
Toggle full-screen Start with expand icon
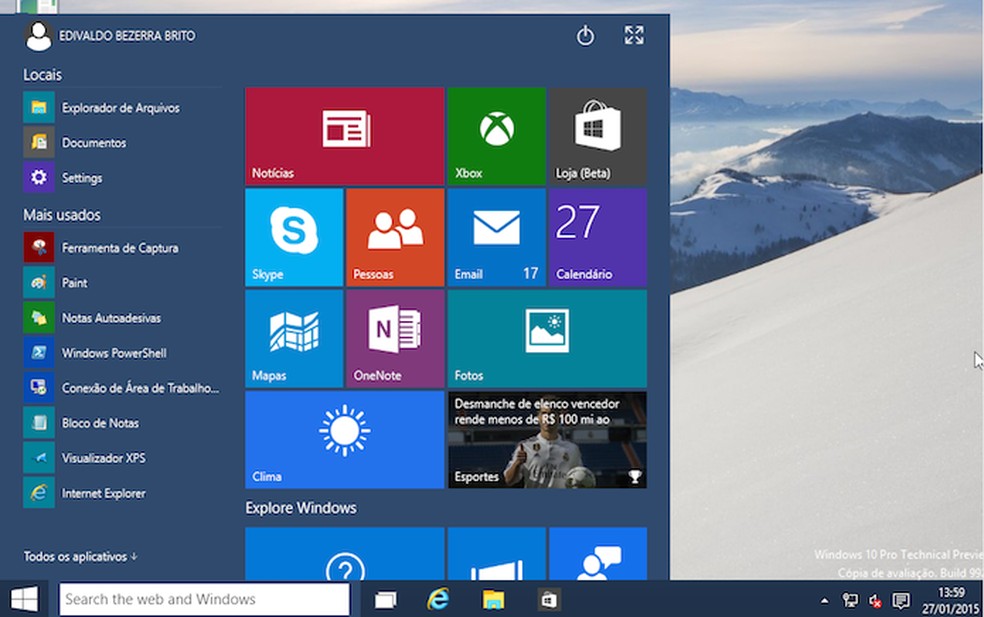tap(633, 35)
